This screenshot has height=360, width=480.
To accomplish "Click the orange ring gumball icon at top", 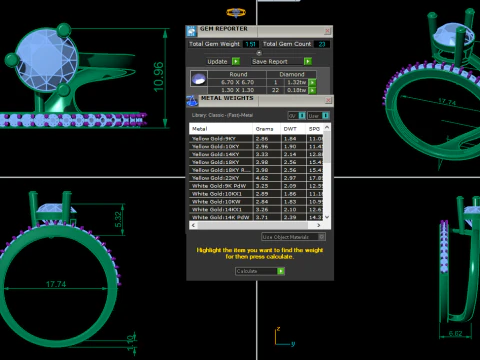I will coord(236,13).
